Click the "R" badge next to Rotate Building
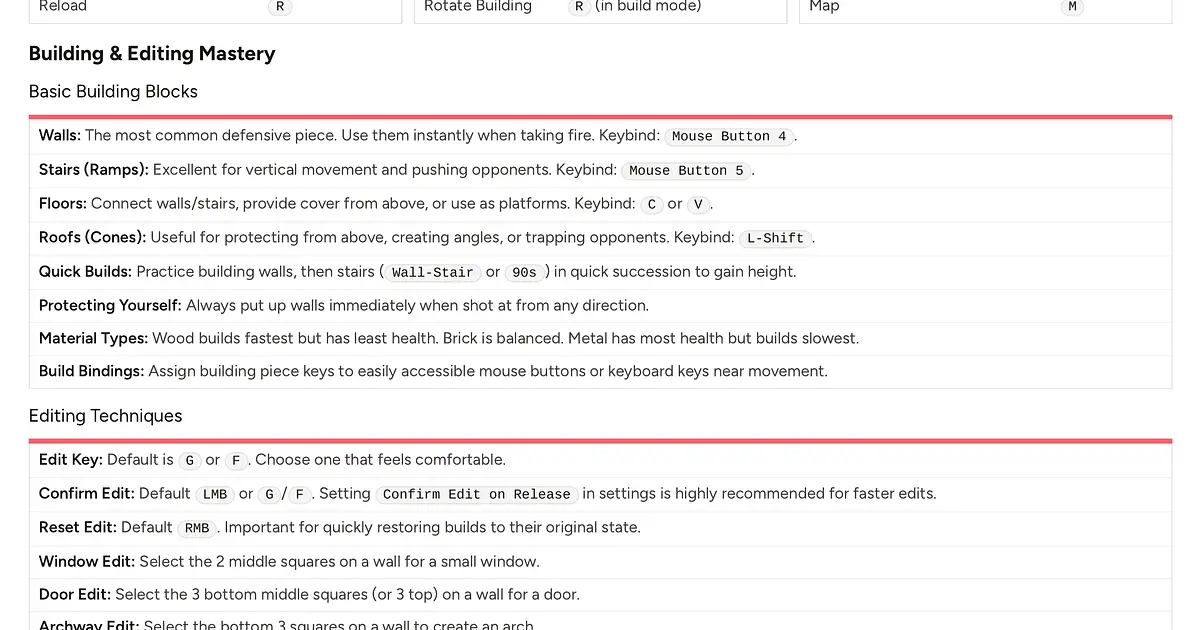 [x=579, y=6]
